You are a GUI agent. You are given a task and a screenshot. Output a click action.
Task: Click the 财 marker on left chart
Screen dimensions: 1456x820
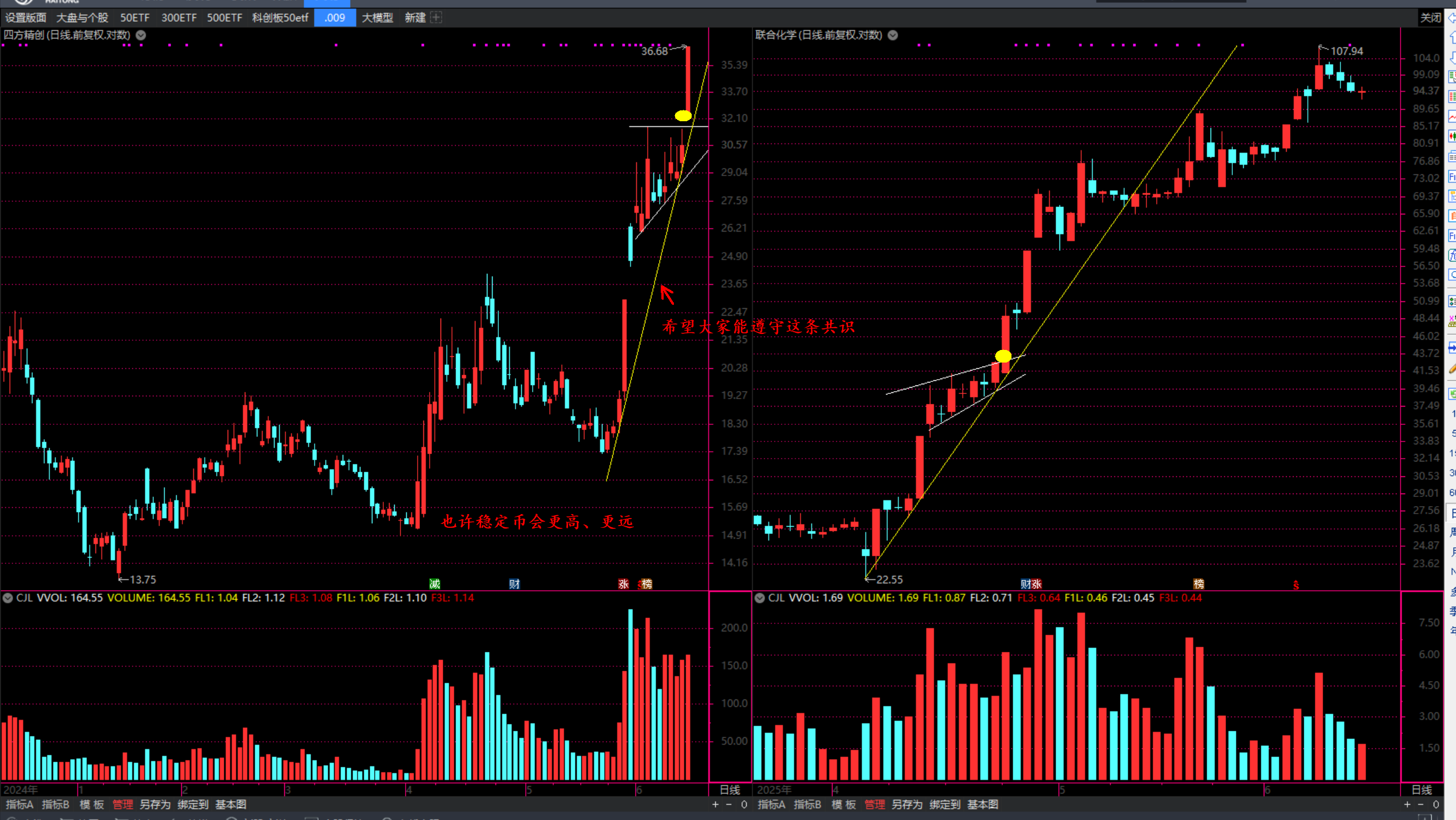tap(514, 584)
